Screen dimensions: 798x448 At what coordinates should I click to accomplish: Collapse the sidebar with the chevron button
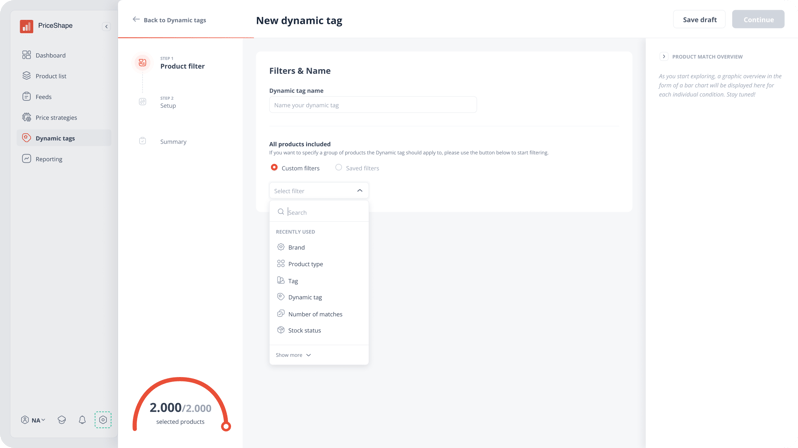point(106,26)
